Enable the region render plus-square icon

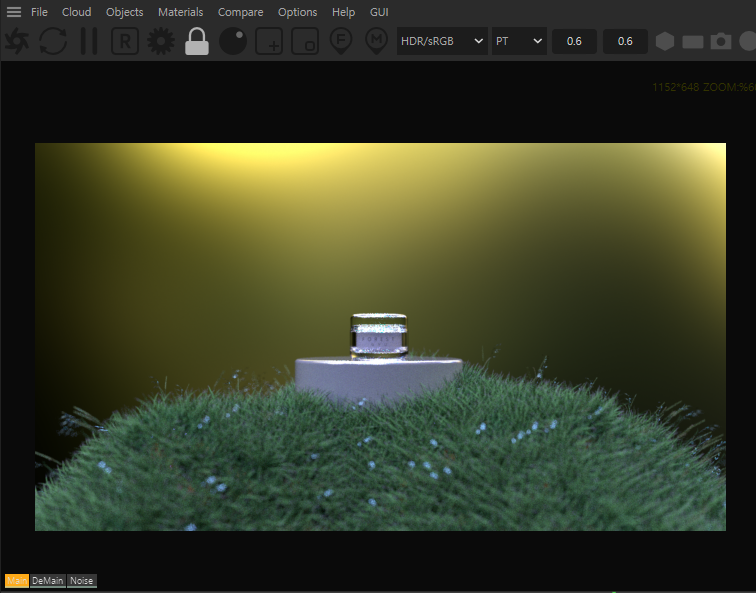(269, 41)
